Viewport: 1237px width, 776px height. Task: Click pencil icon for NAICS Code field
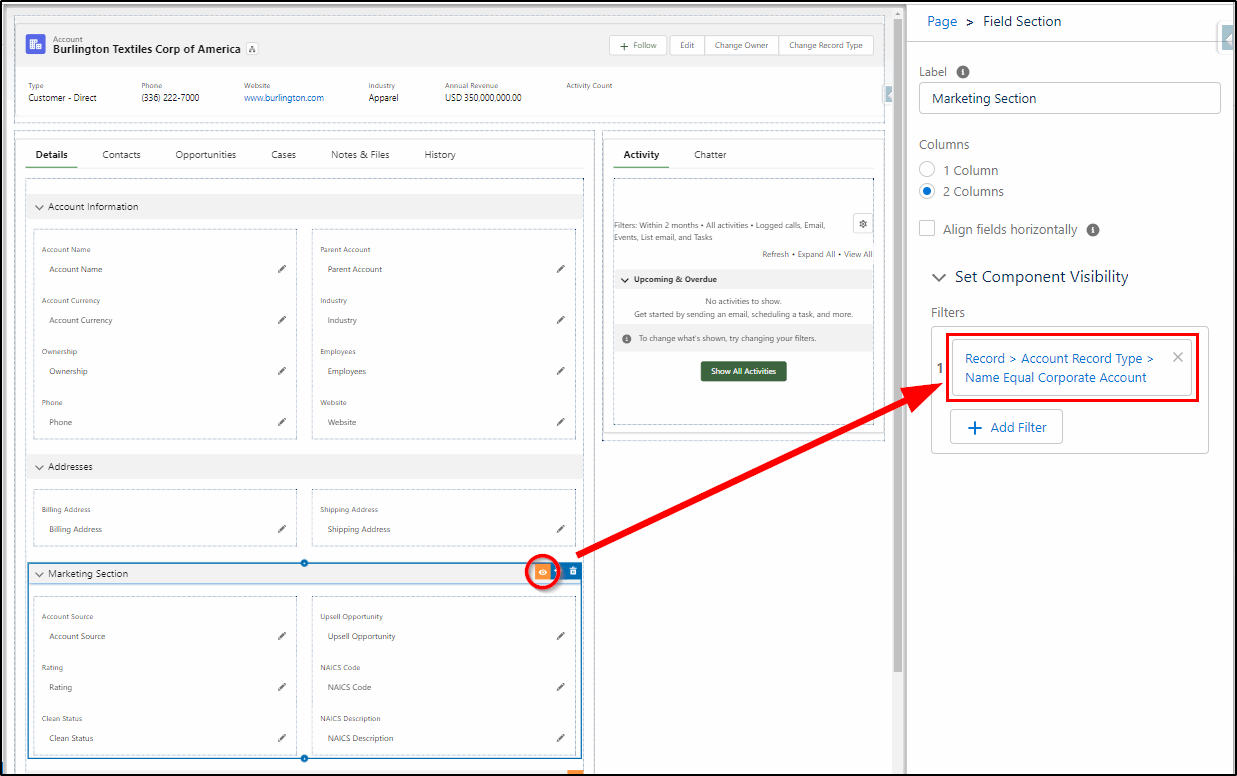(561, 687)
